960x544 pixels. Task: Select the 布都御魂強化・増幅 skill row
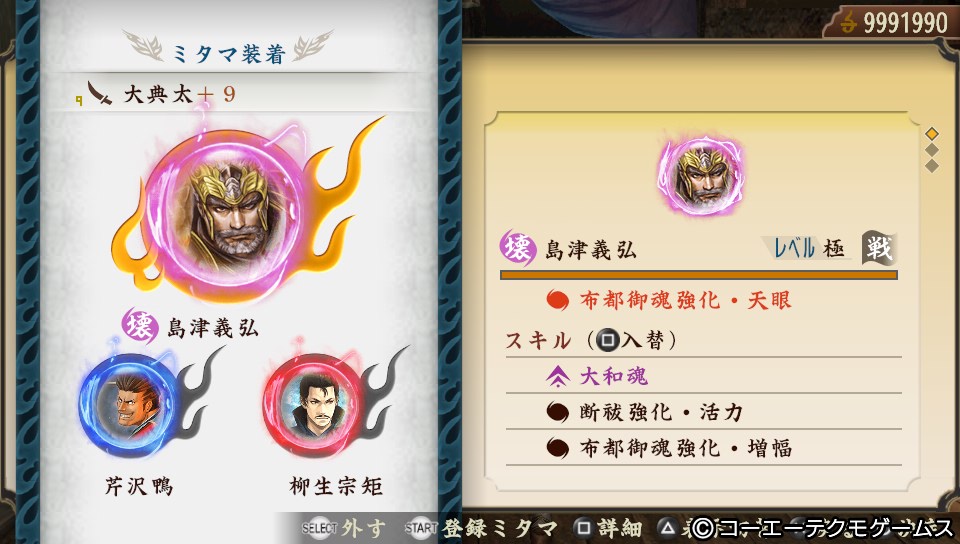(703, 447)
